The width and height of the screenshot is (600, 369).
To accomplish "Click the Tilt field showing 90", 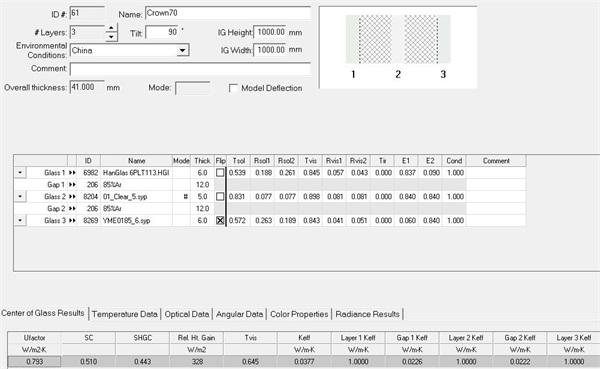I will point(162,32).
